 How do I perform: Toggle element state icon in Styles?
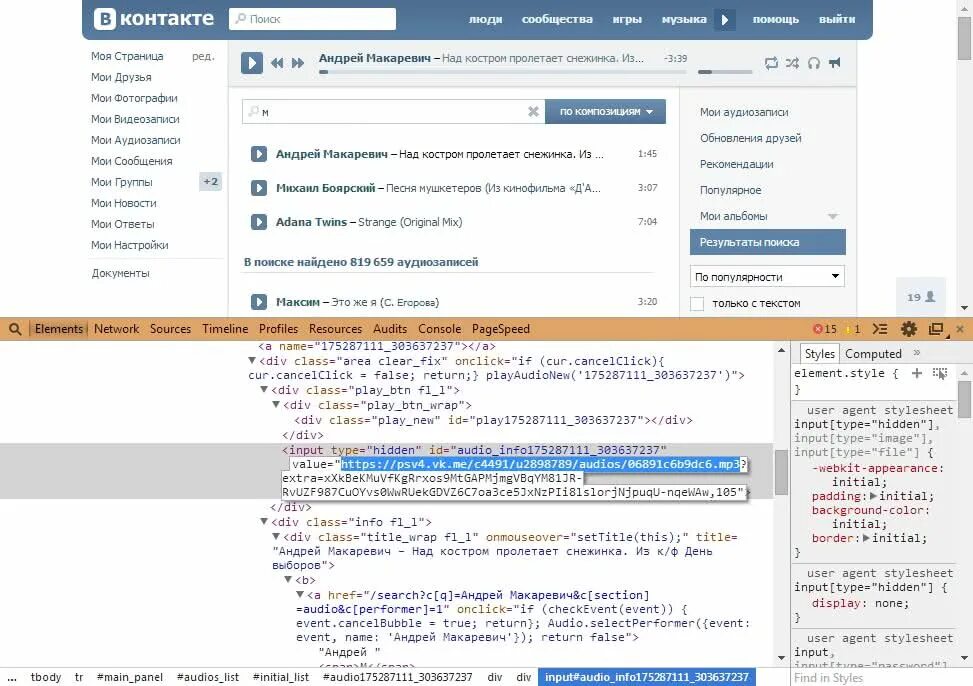[x=940, y=373]
